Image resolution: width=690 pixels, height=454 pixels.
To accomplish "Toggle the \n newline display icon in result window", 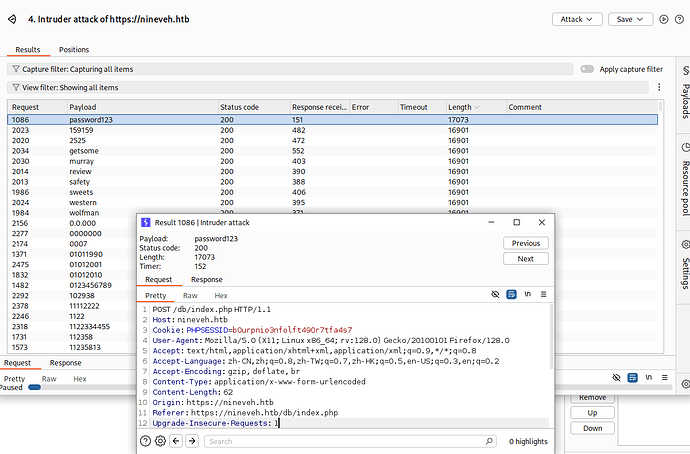I will click(x=528, y=294).
